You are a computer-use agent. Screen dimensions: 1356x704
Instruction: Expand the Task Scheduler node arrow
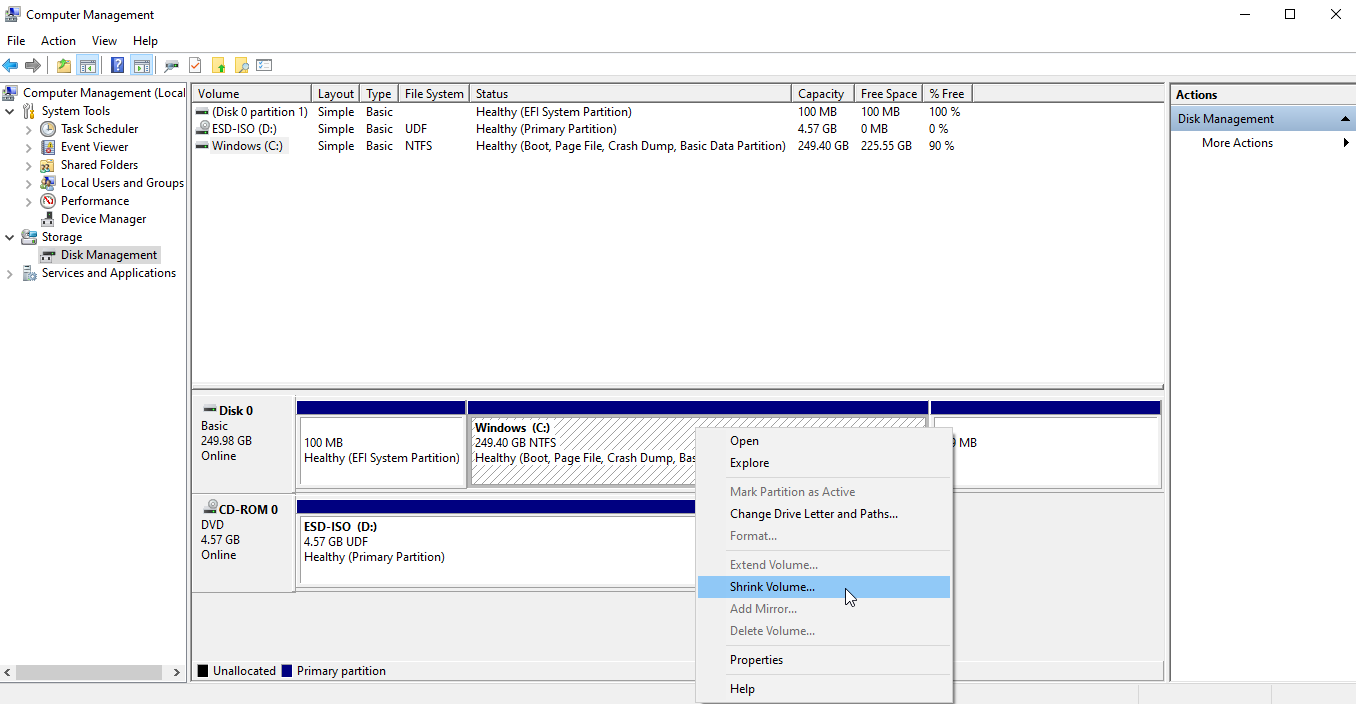coord(28,129)
